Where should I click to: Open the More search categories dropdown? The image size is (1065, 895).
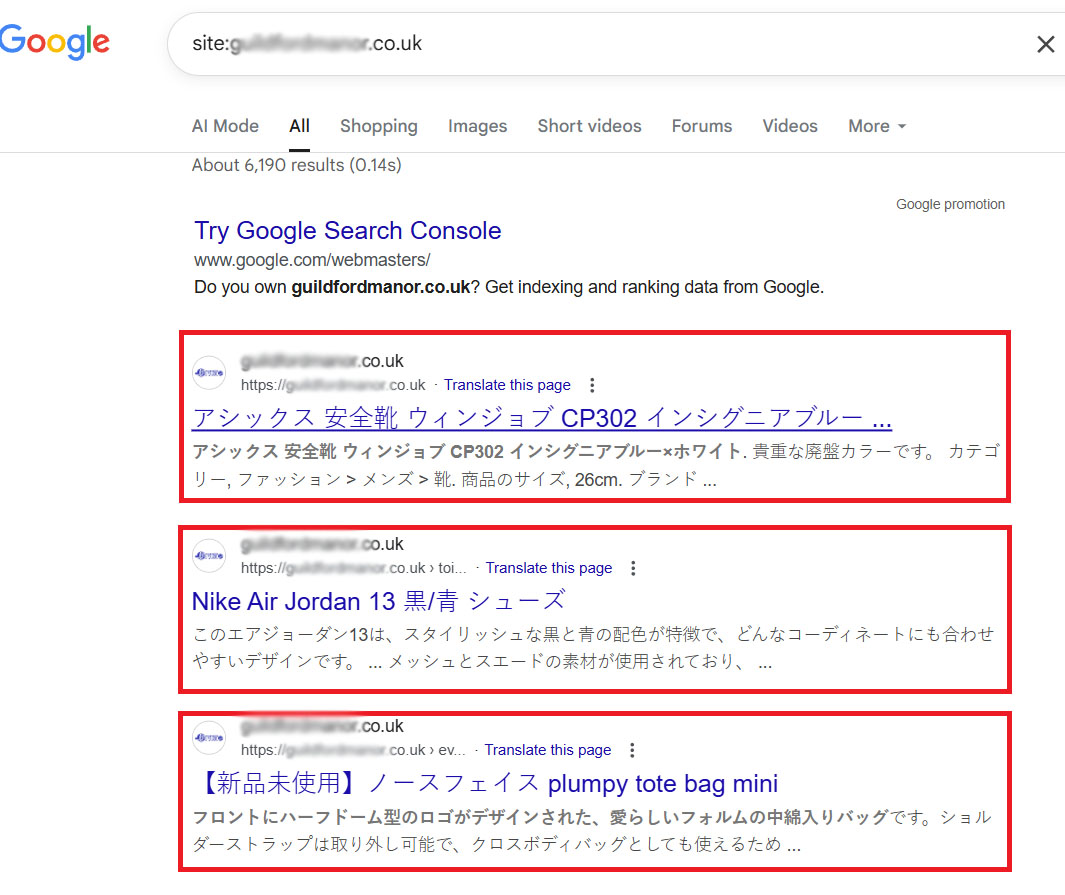[x=876, y=126]
